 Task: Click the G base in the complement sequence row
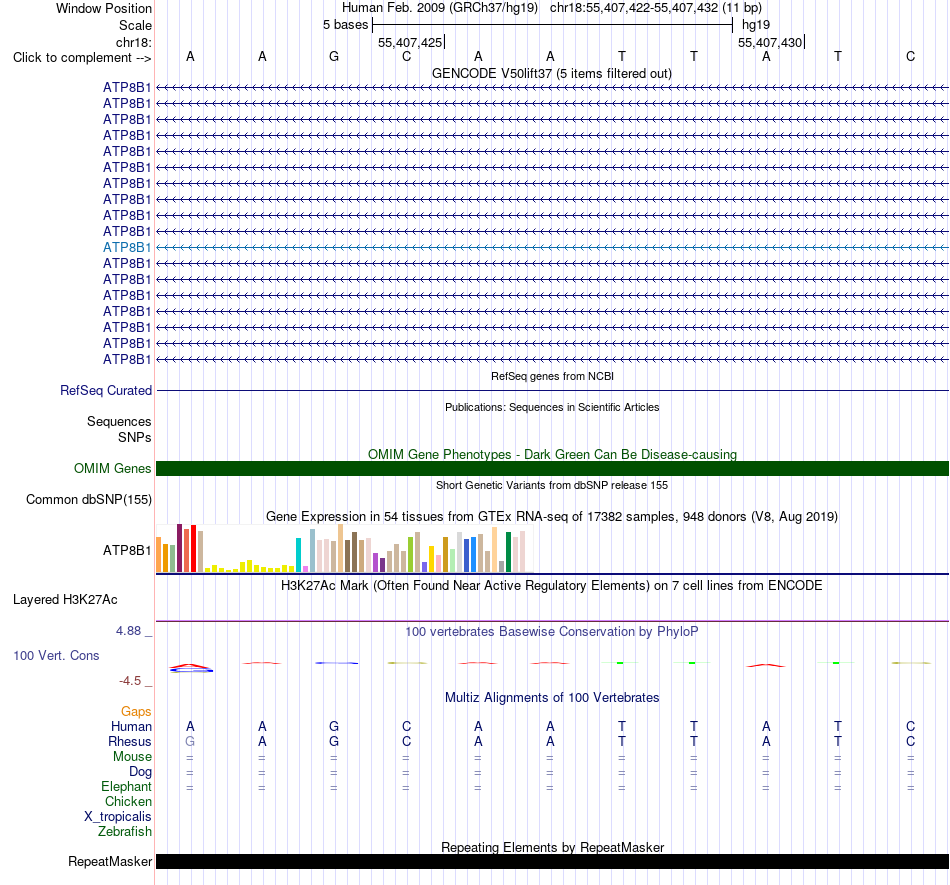[334, 56]
